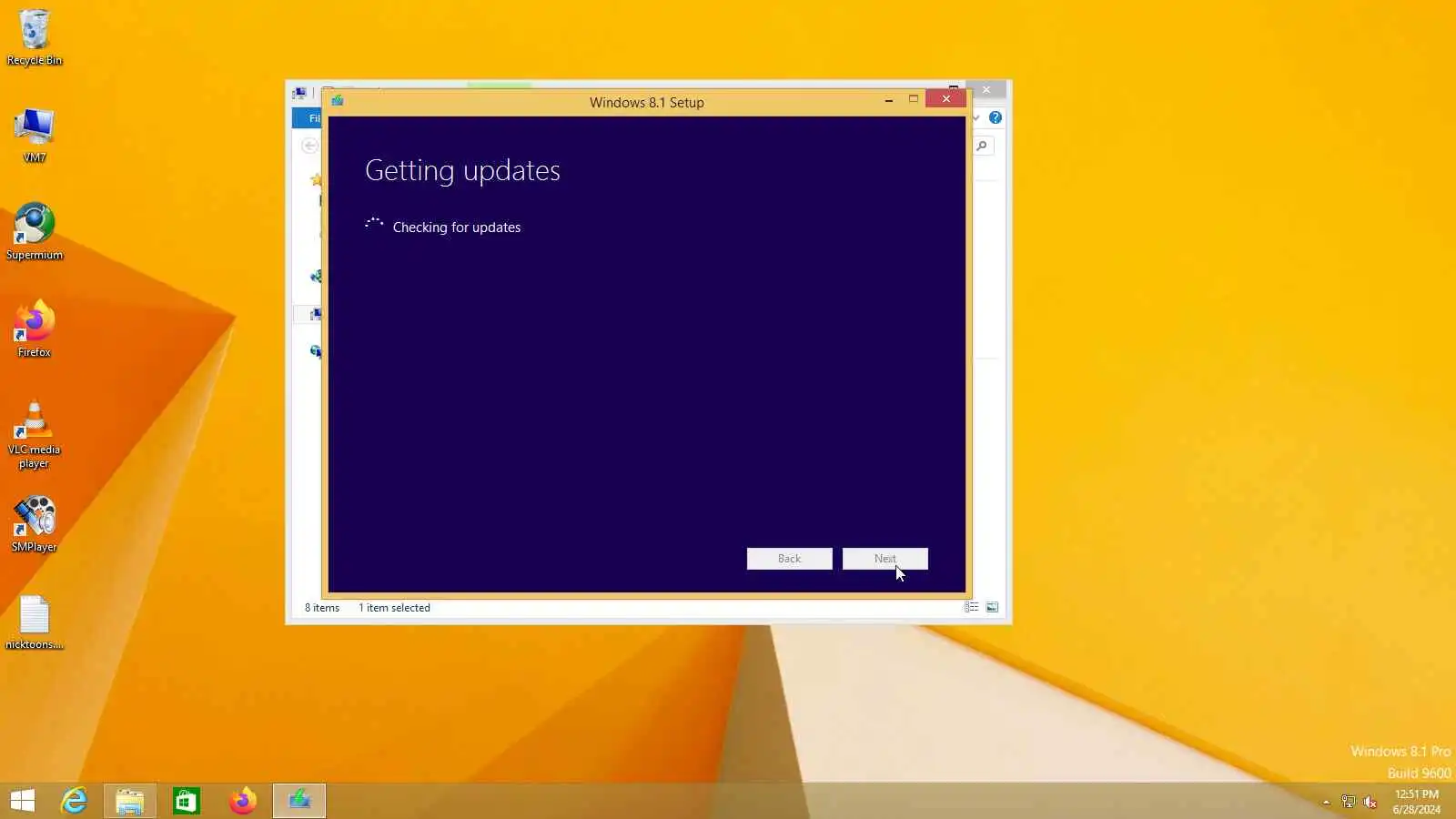Open the network status tray icon
The image size is (1456, 819).
pyautogui.click(x=1349, y=802)
